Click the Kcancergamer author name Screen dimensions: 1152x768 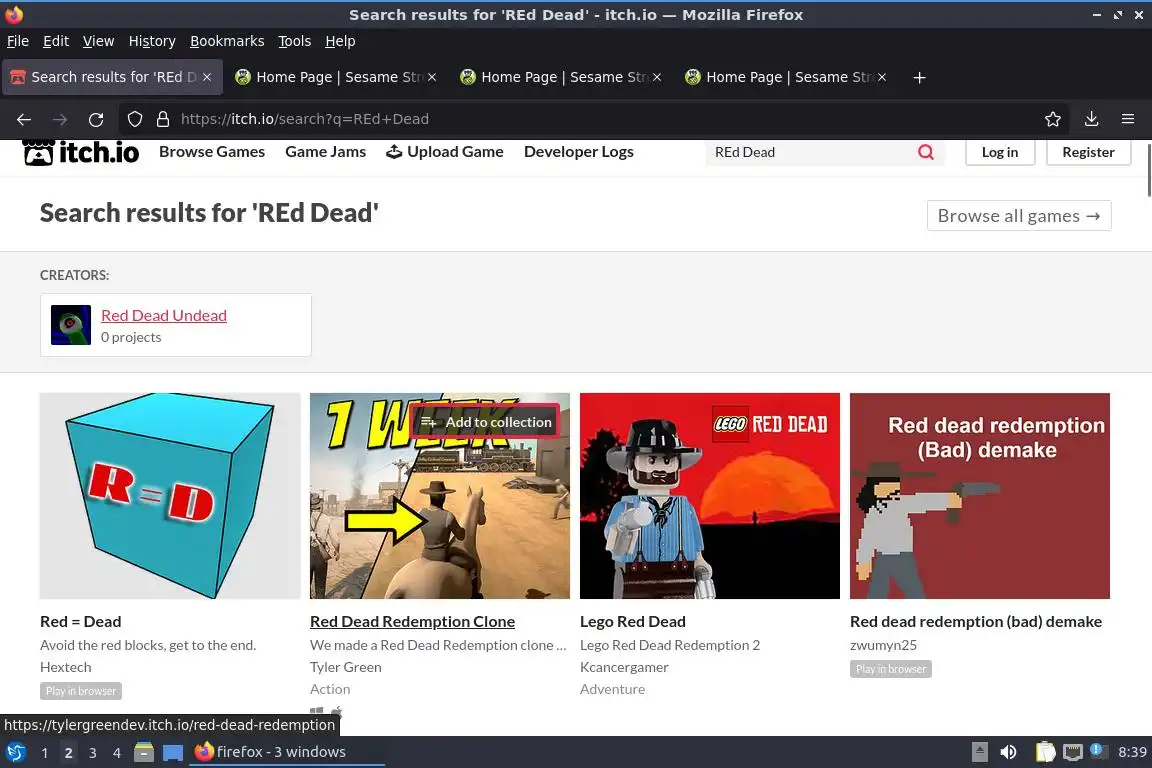(624, 667)
